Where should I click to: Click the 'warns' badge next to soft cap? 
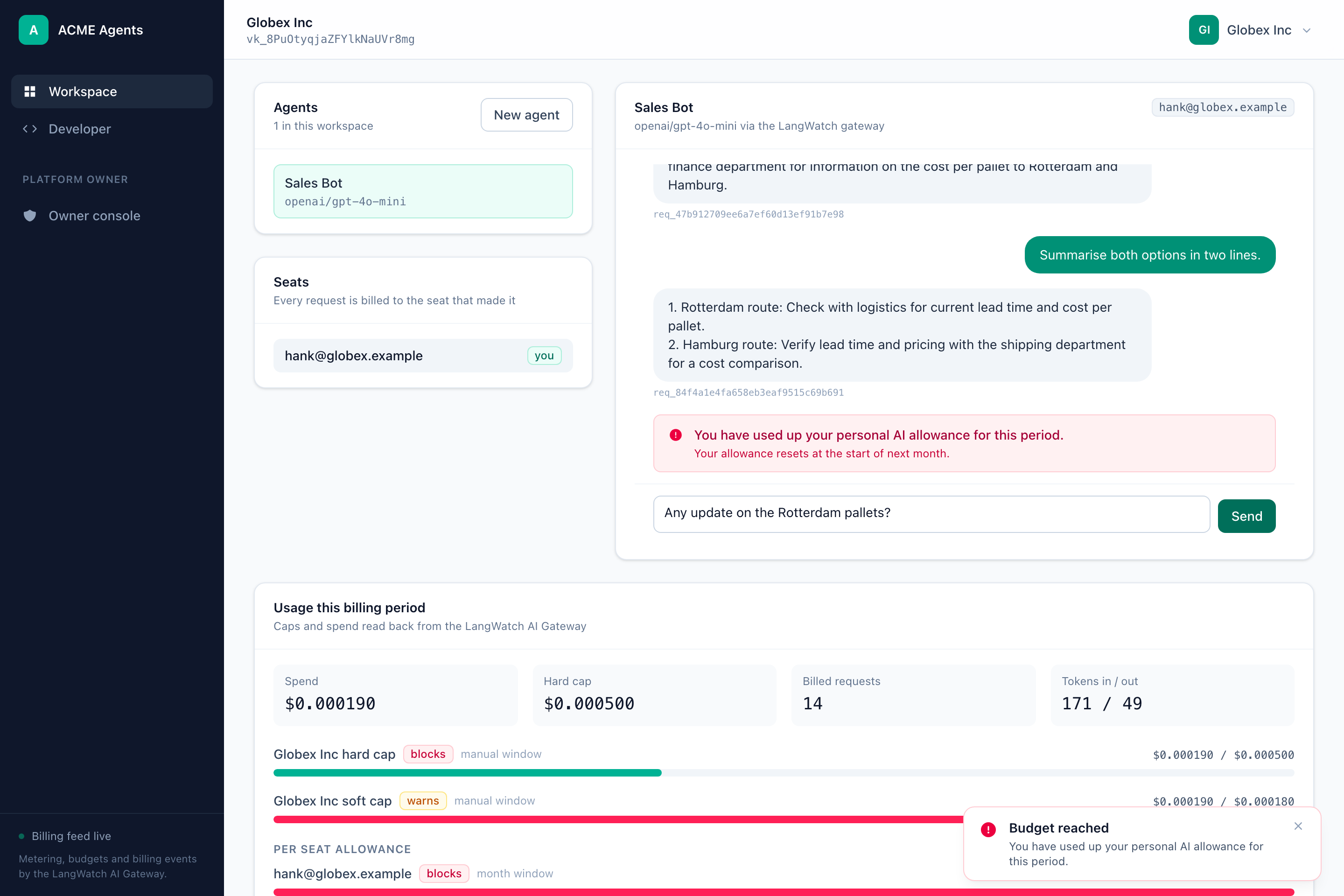423,801
